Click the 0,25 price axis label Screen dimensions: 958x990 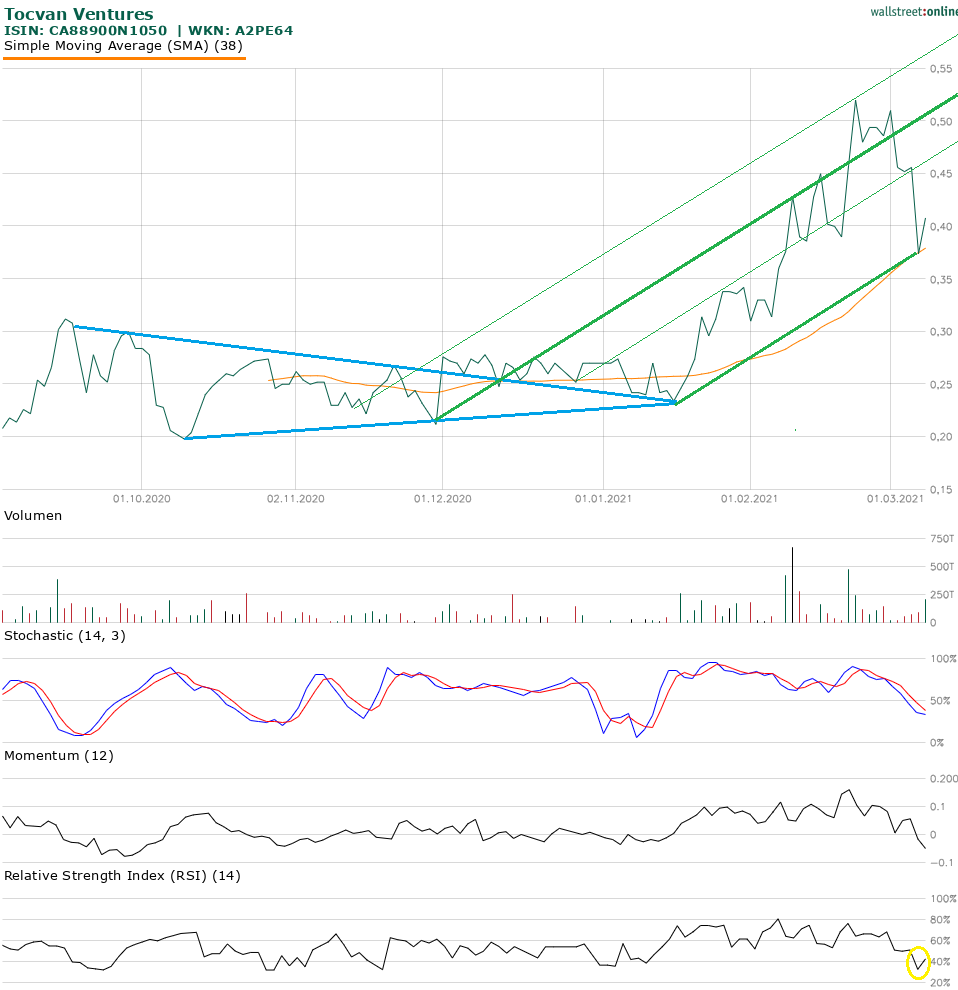click(x=940, y=384)
